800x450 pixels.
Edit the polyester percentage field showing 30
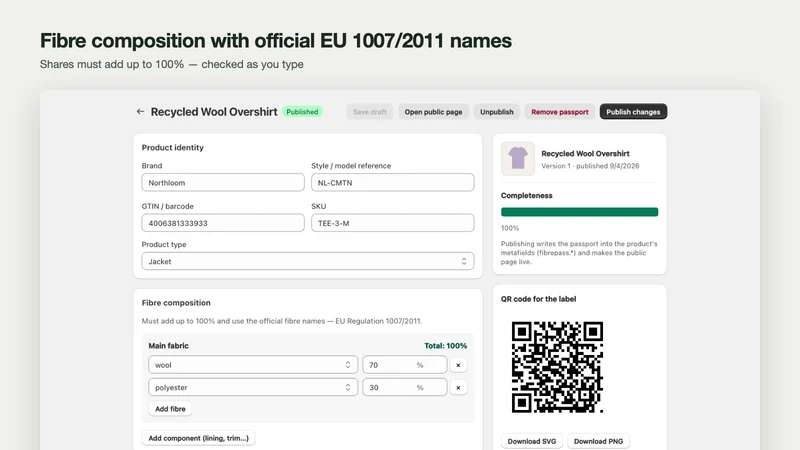pyautogui.click(x=405, y=387)
